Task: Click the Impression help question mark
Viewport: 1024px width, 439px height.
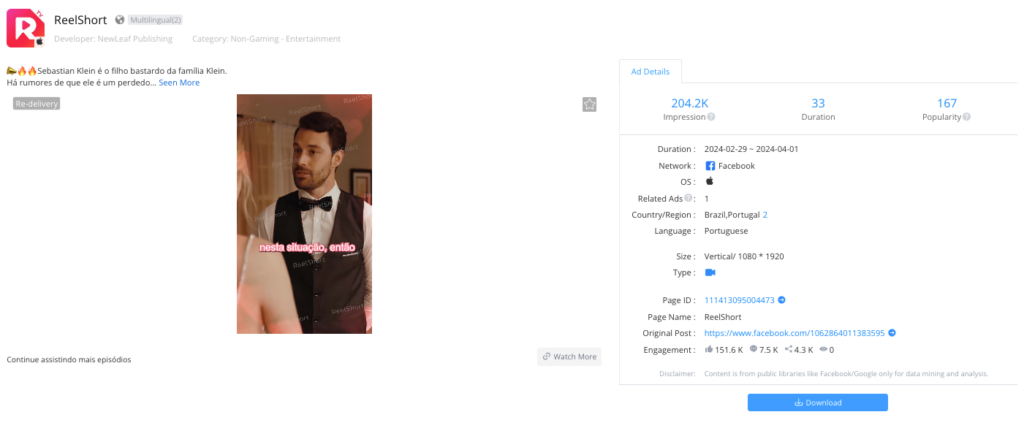Action: coord(711,117)
